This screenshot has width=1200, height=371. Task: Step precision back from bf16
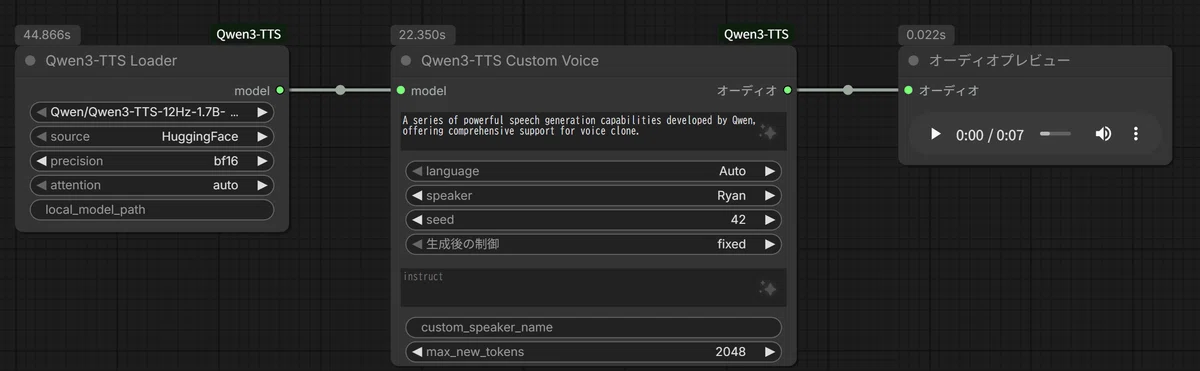point(42,161)
